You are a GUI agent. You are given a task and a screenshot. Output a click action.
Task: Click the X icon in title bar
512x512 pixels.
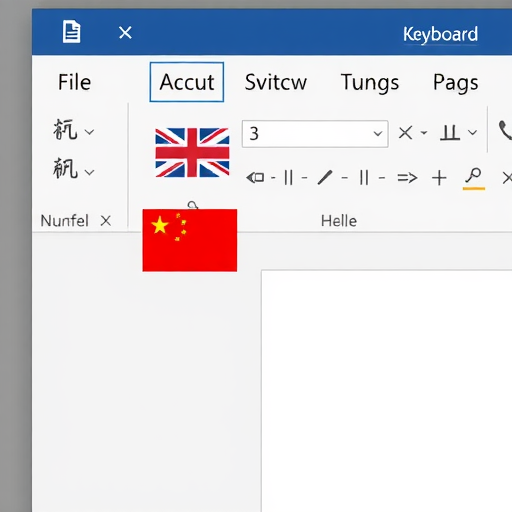[125, 33]
